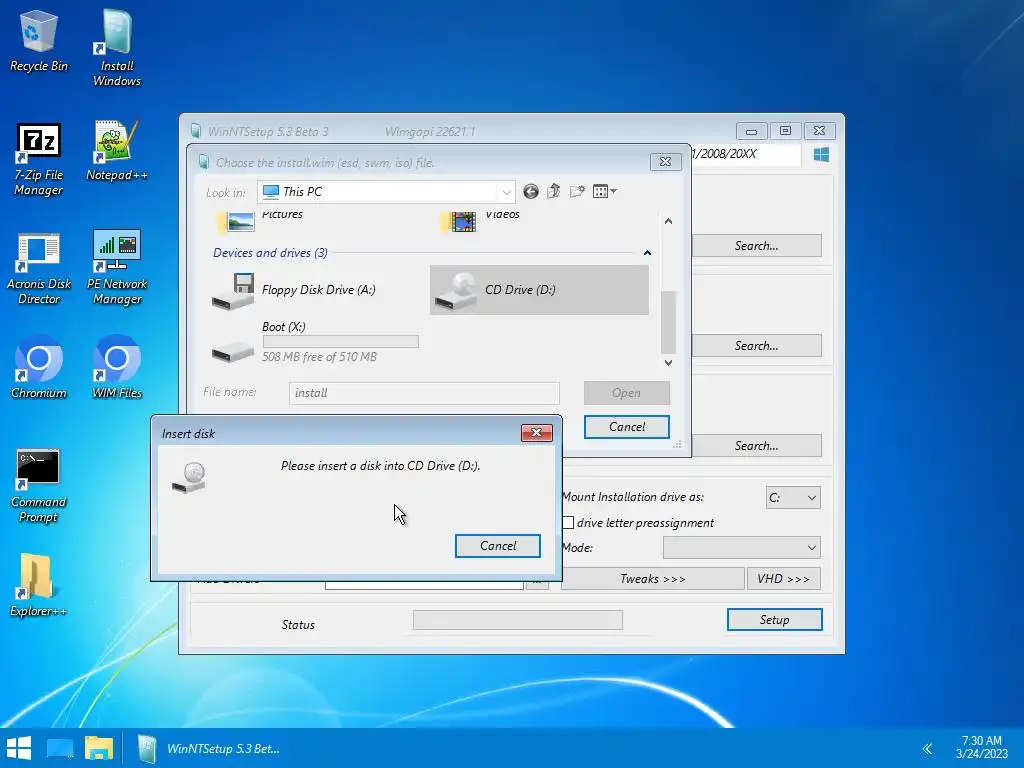Open the Mount Installation drive C: dropdown

pos(793,498)
